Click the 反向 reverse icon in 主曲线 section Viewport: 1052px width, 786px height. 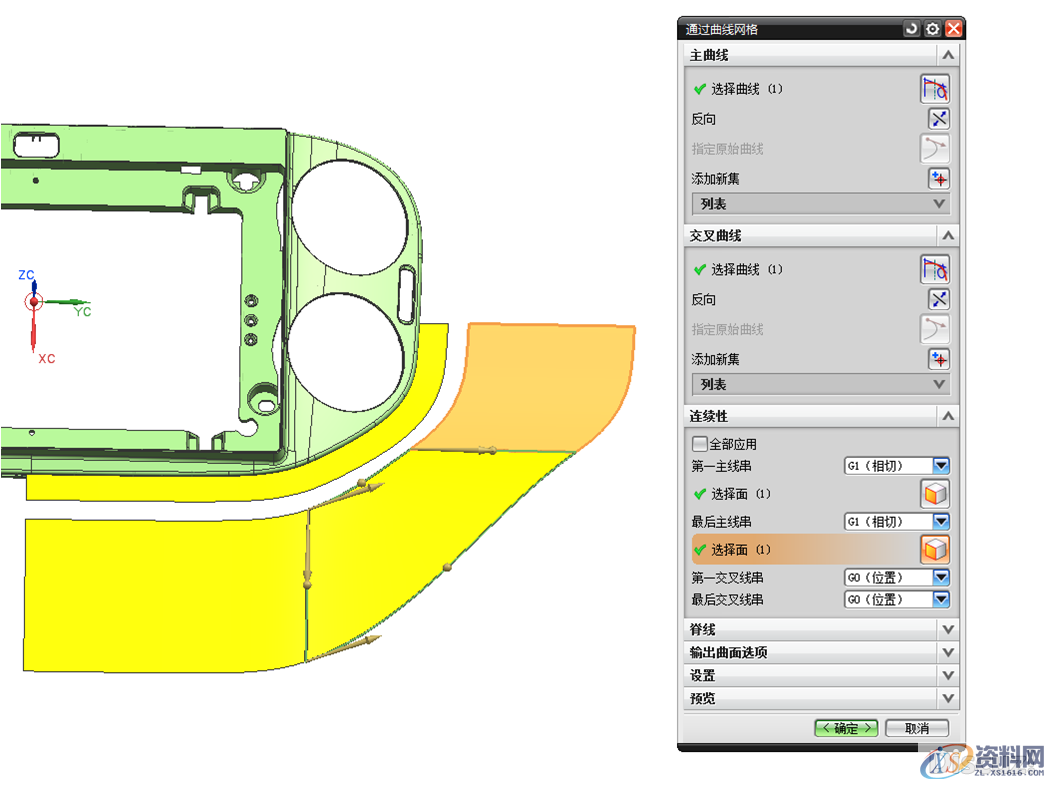pyautogui.click(x=938, y=119)
